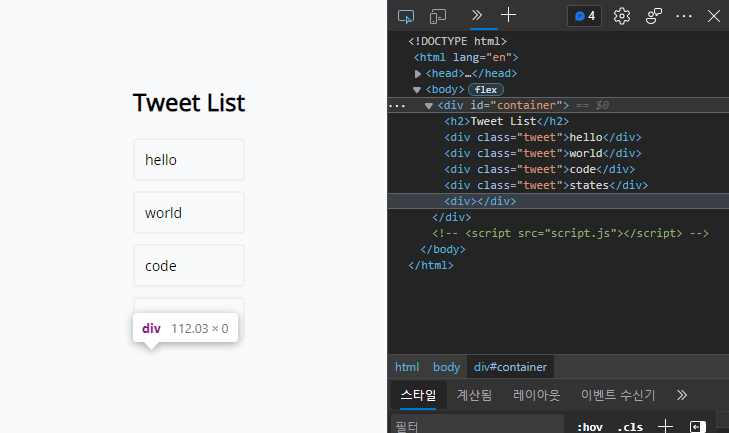Click the send feedback icon
Screen dimensions: 729x433
654,16
